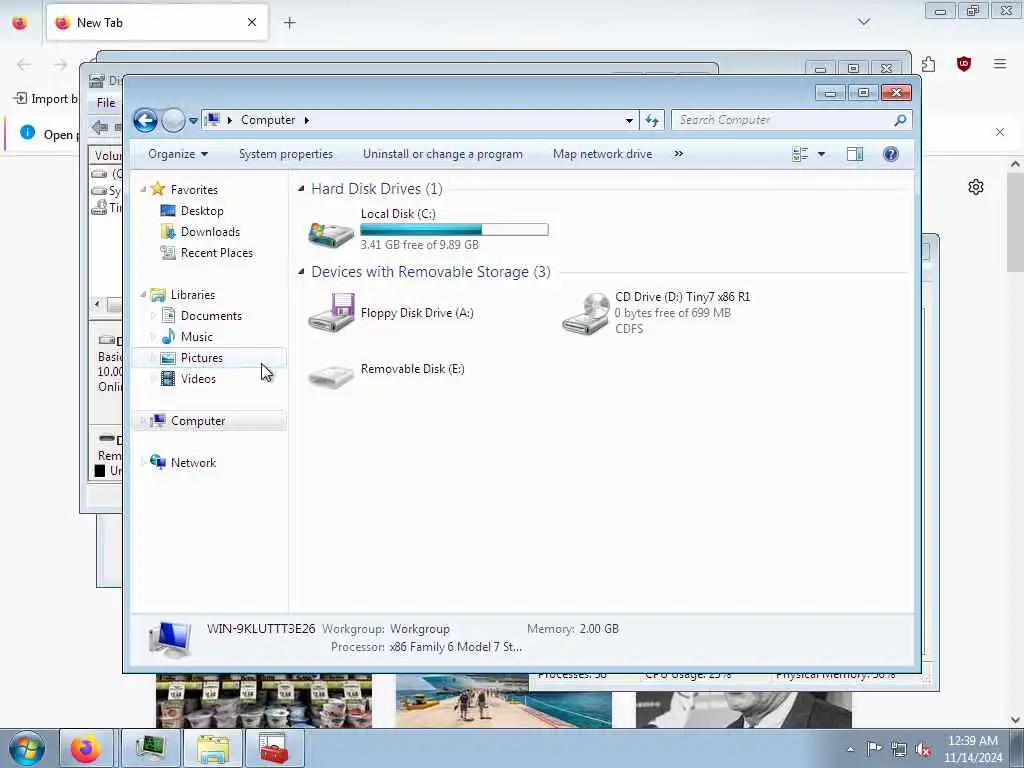Viewport: 1024px width, 768px height.
Task: Click the uBlock Origin shield icon
Action: [x=964, y=64]
